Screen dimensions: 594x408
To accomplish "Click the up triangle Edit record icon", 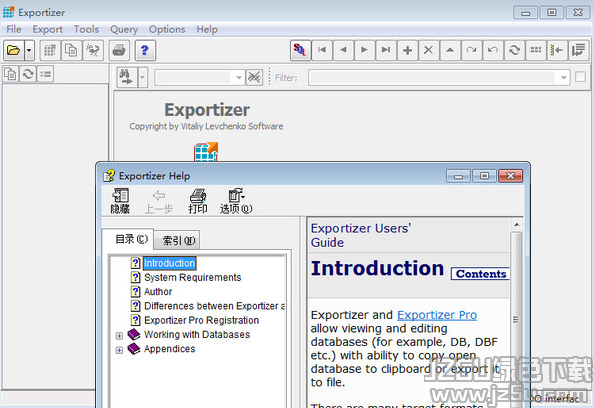I will pyautogui.click(x=450, y=50).
